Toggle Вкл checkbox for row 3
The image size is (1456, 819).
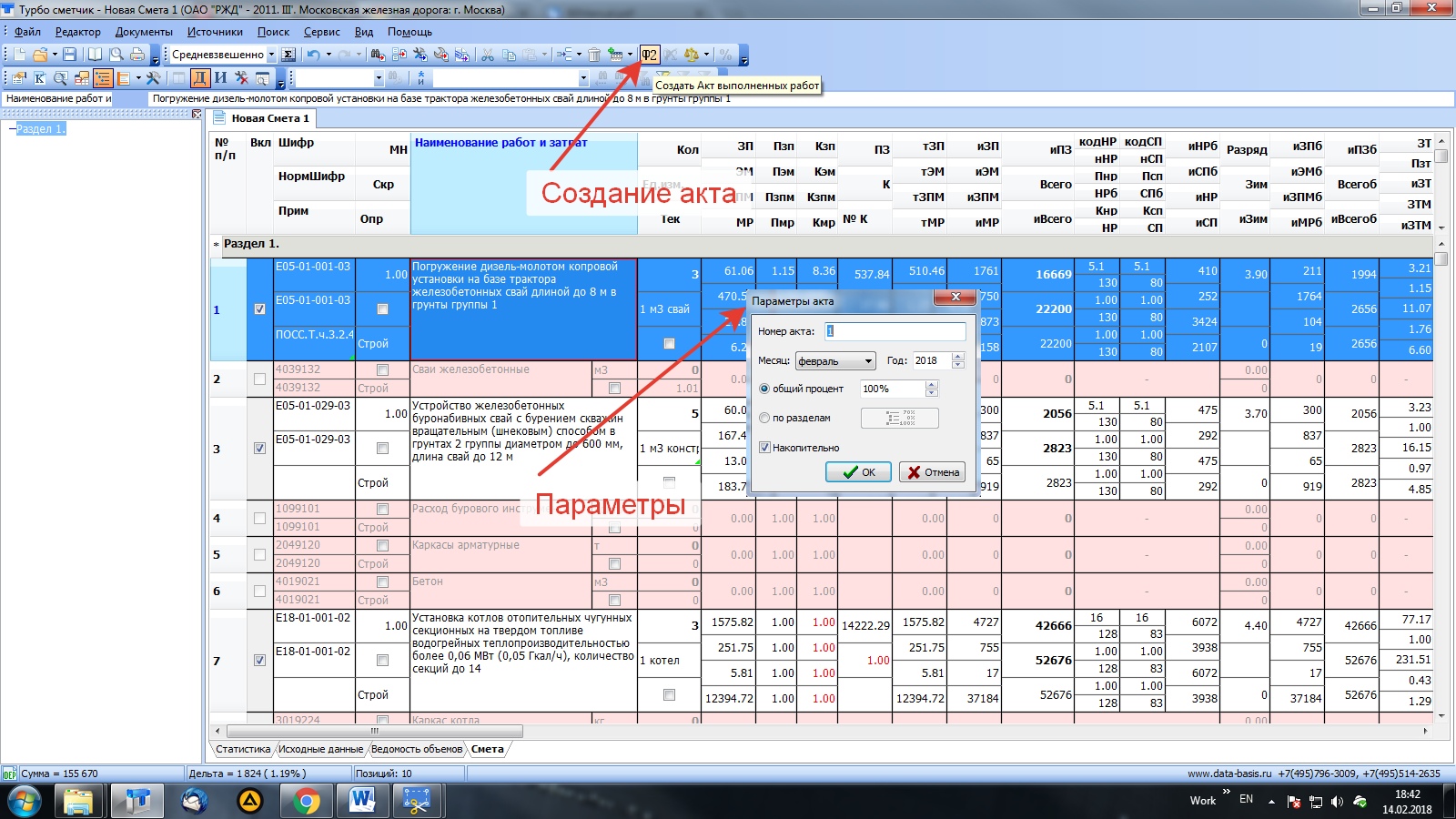tap(259, 448)
